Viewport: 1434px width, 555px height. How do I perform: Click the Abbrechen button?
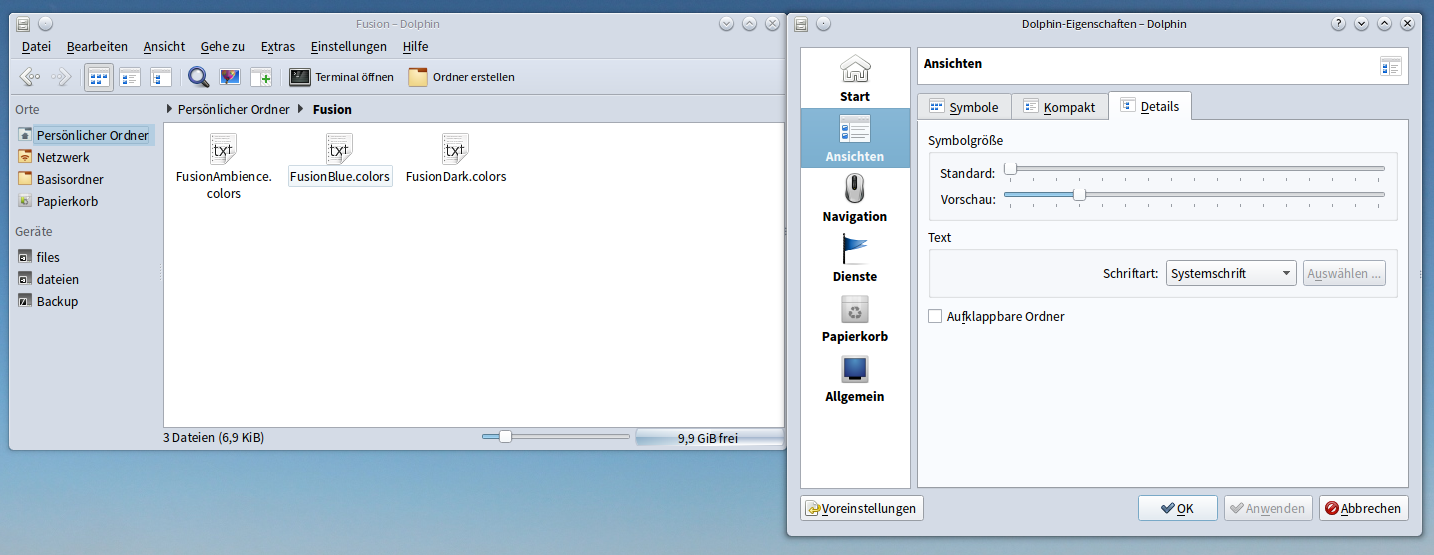coord(1363,508)
